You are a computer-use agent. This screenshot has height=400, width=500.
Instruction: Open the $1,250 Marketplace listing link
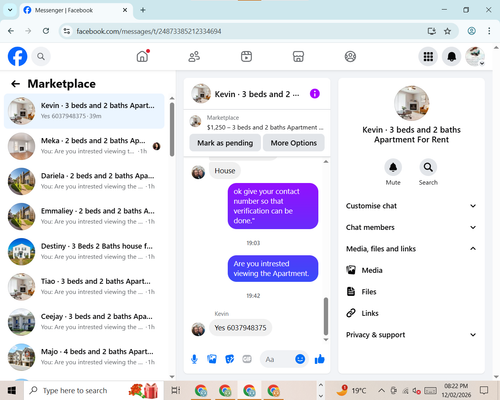coord(257,122)
